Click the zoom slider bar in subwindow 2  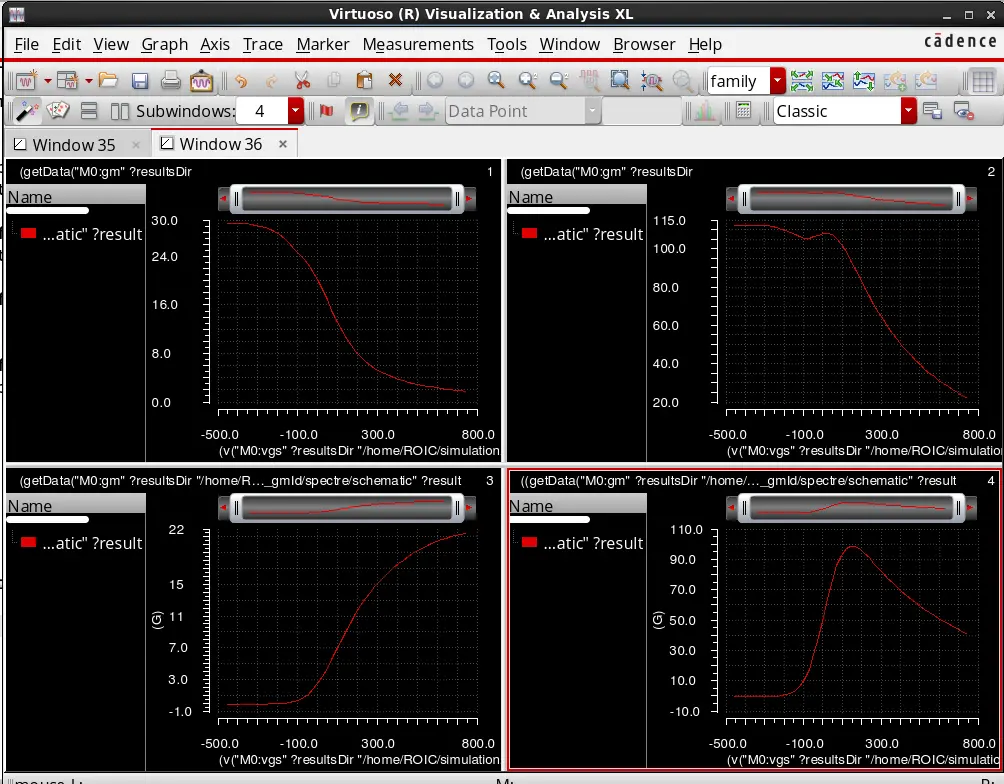pos(851,199)
